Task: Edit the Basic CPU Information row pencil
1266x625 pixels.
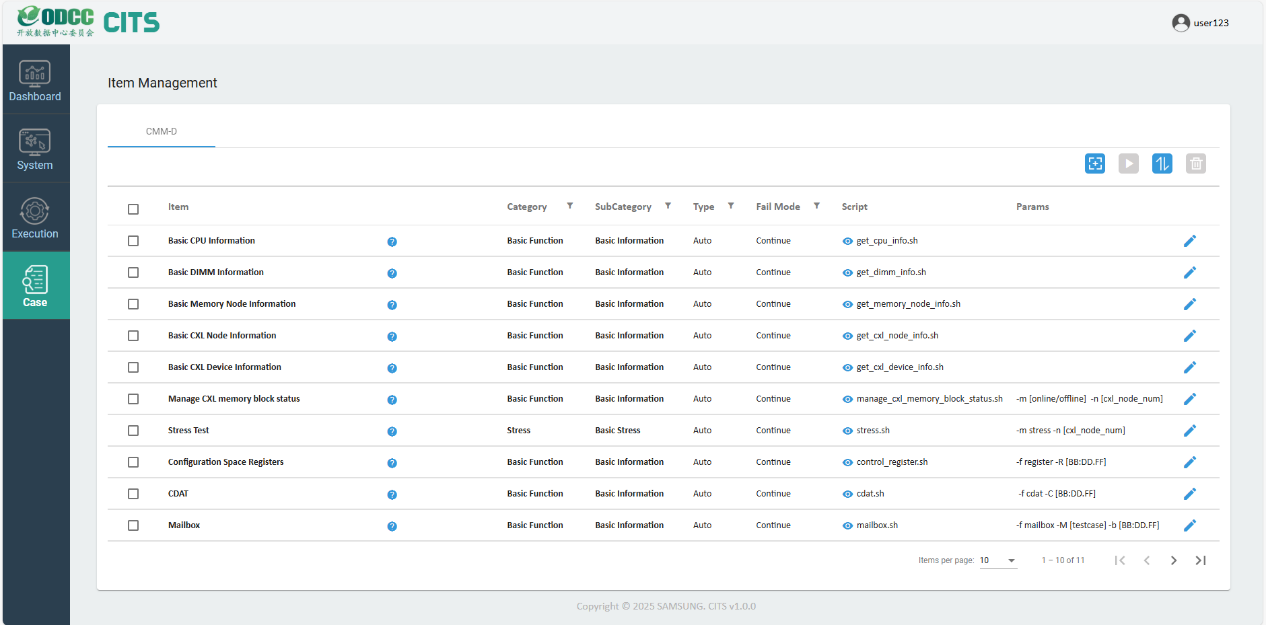Action: click(1190, 241)
